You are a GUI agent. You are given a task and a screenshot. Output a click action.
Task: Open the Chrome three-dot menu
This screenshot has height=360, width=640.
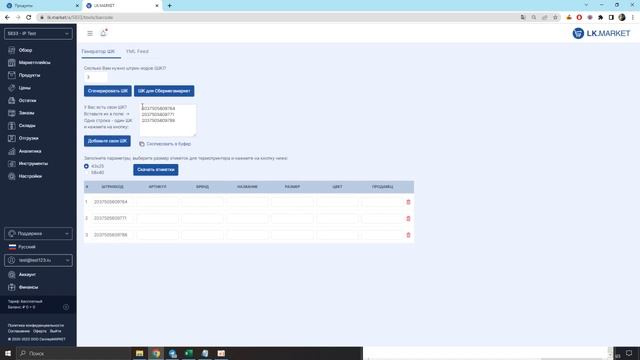pos(633,18)
